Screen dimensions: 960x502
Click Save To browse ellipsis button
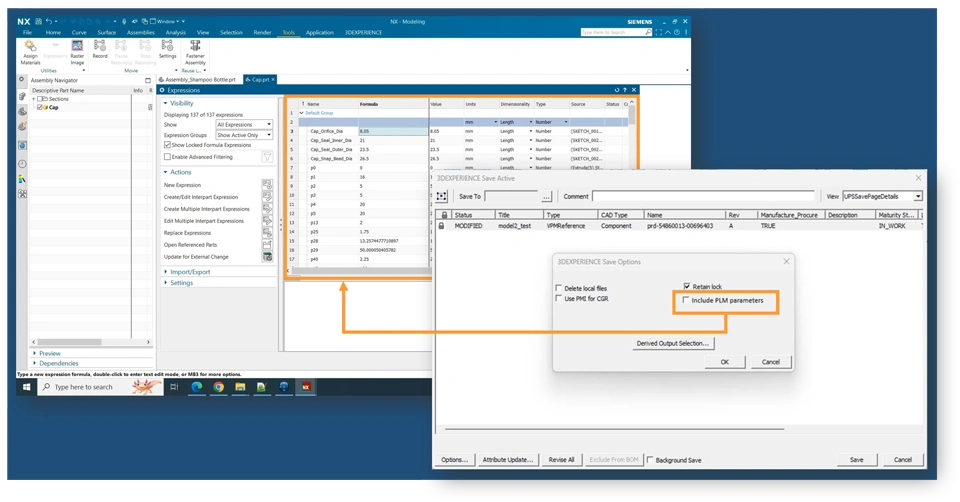click(x=546, y=197)
